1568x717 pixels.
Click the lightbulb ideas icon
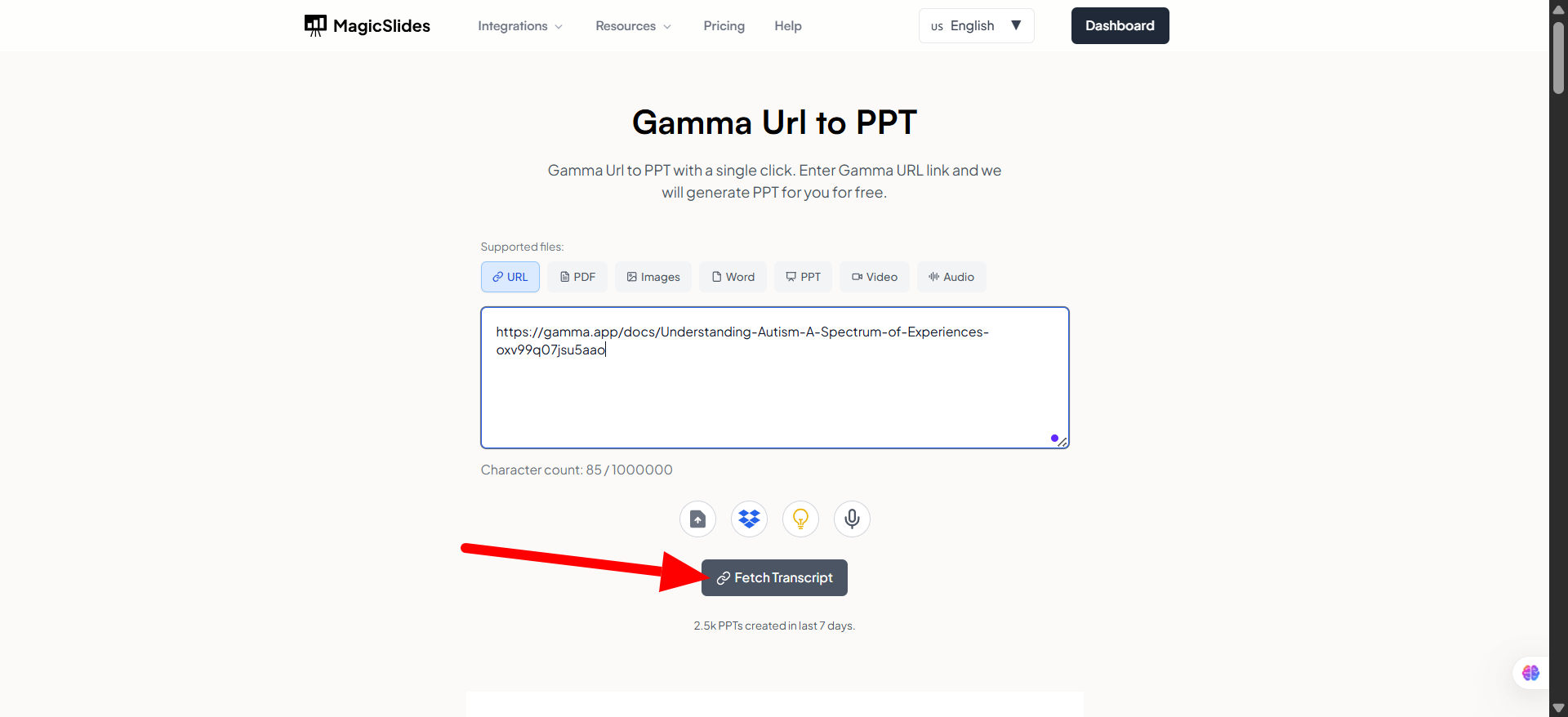click(800, 519)
